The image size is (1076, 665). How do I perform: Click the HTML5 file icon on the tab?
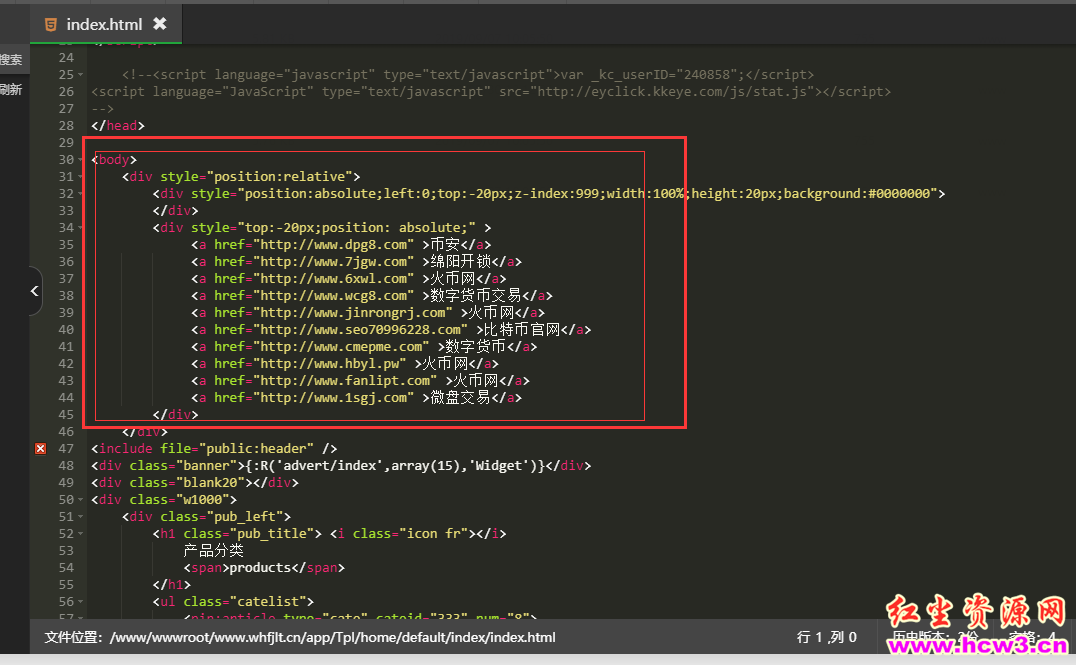[51, 25]
